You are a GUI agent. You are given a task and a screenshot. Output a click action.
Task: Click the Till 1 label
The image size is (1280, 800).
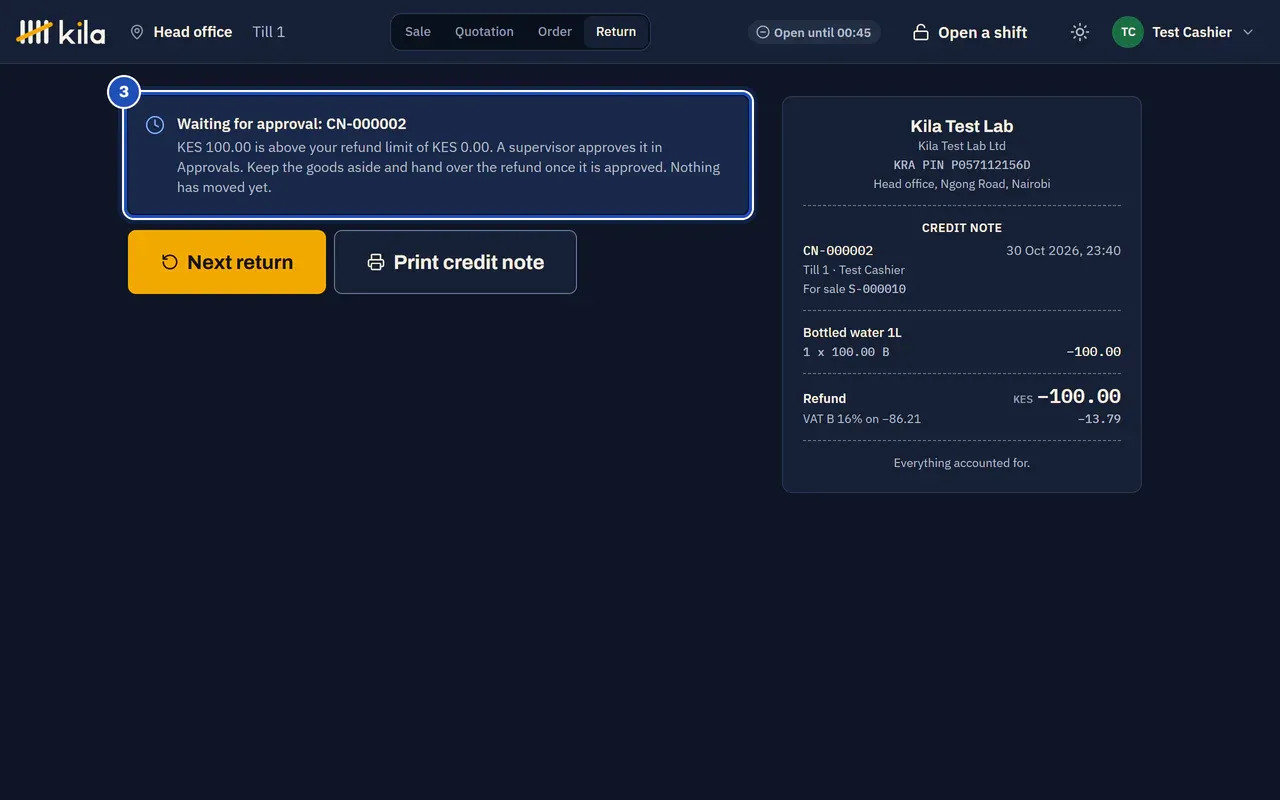point(269,32)
